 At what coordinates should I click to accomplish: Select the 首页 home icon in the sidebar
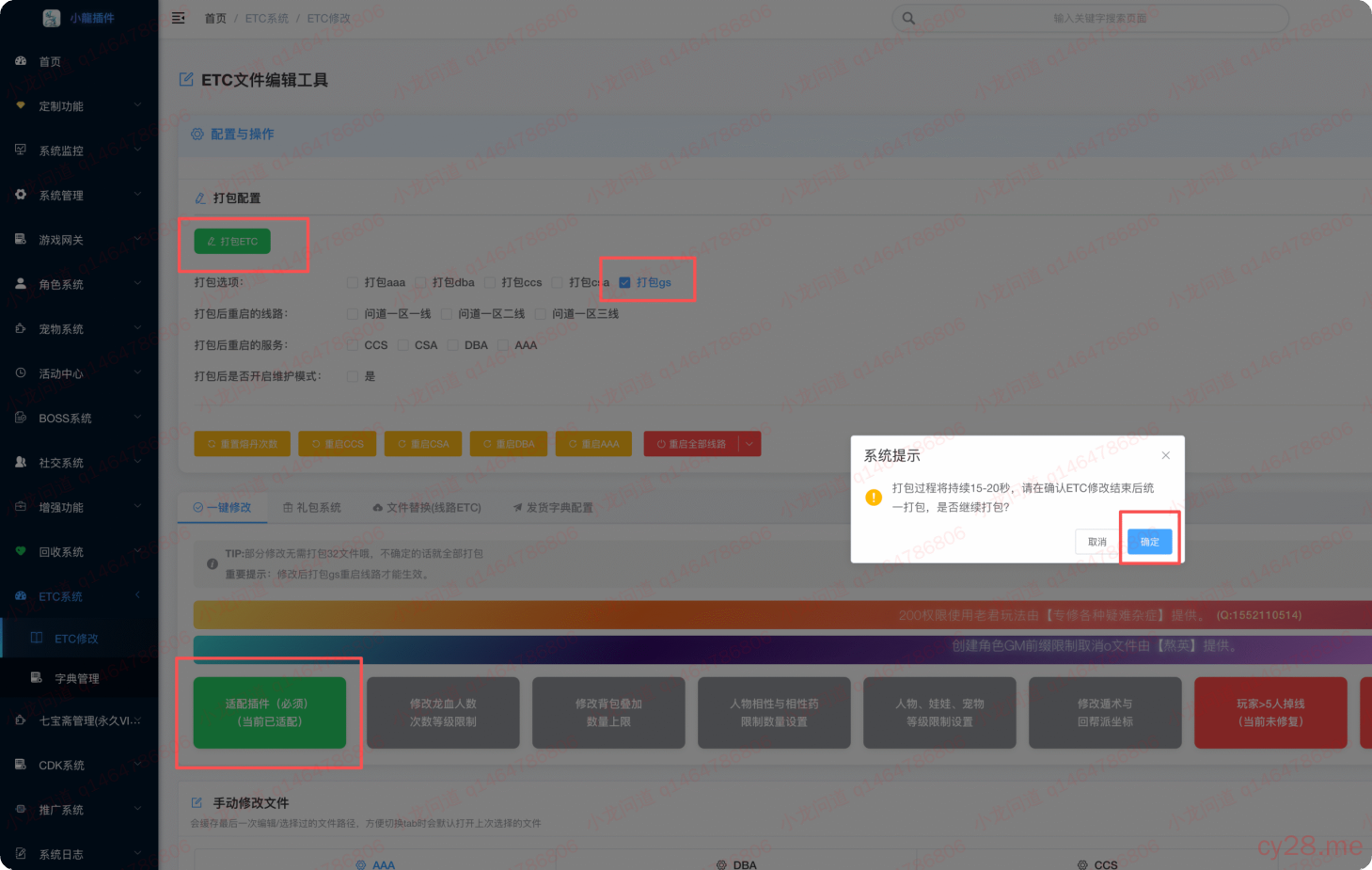(x=20, y=61)
